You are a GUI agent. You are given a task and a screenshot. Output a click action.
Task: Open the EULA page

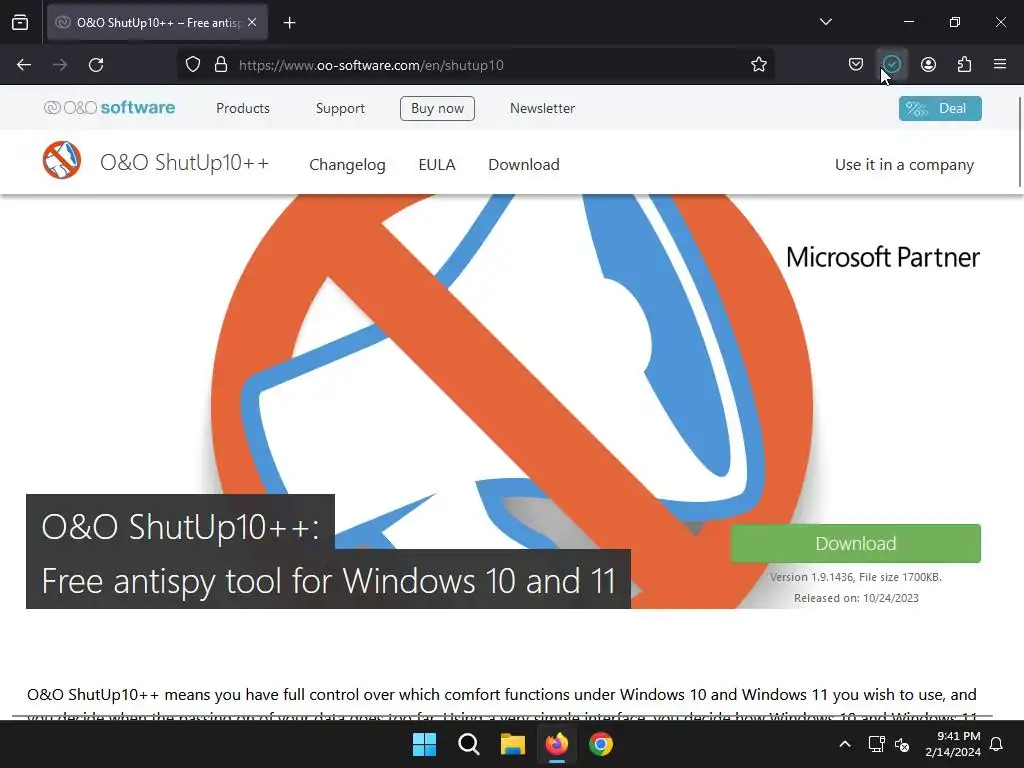(437, 165)
